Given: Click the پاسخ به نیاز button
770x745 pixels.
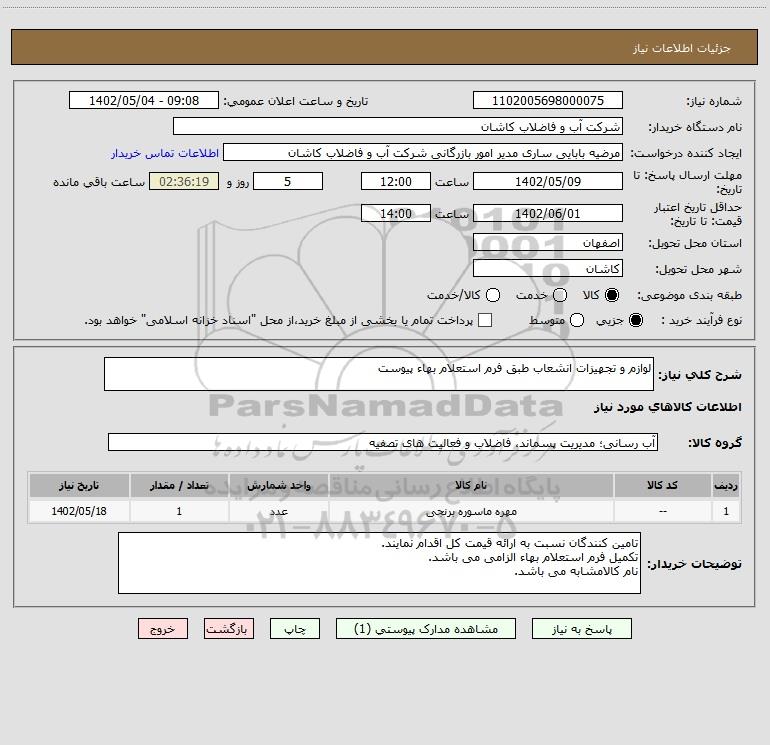Looking at the screenshot, I should (581, 629).
